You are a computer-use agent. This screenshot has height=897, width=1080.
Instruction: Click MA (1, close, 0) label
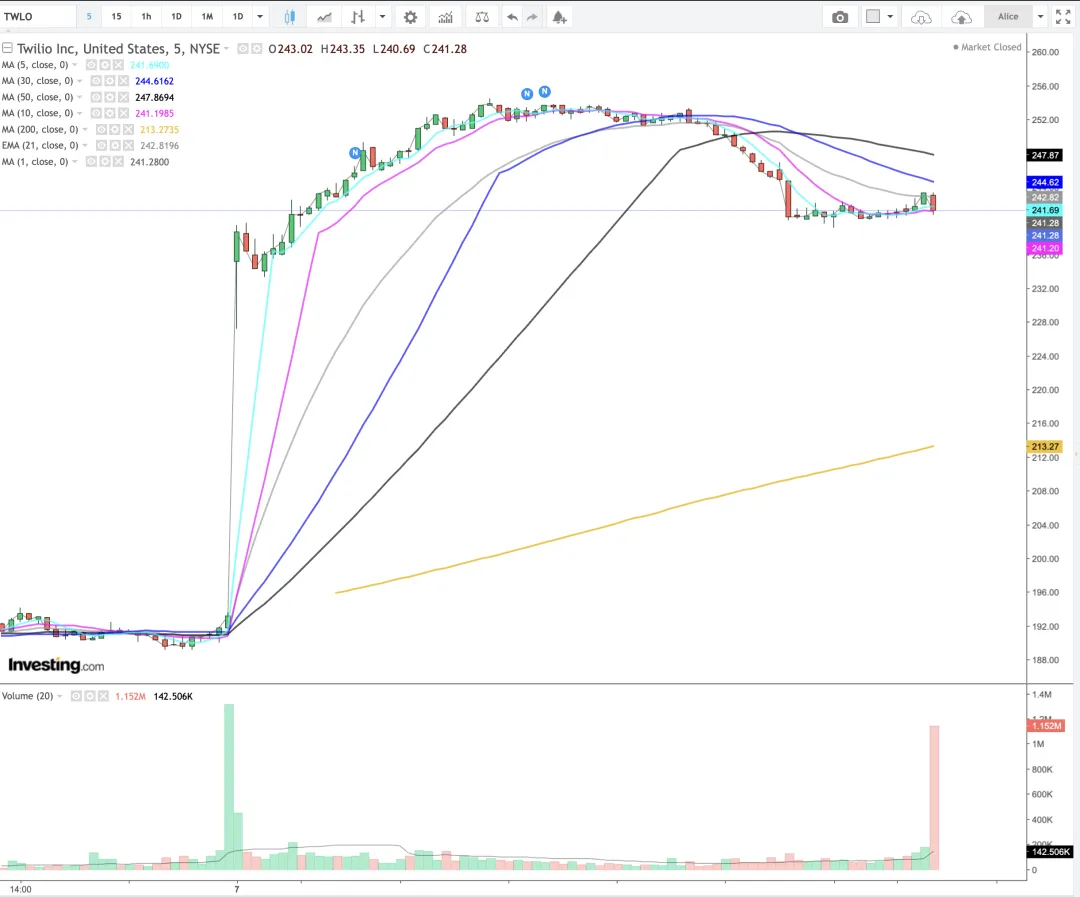point(35,162)
